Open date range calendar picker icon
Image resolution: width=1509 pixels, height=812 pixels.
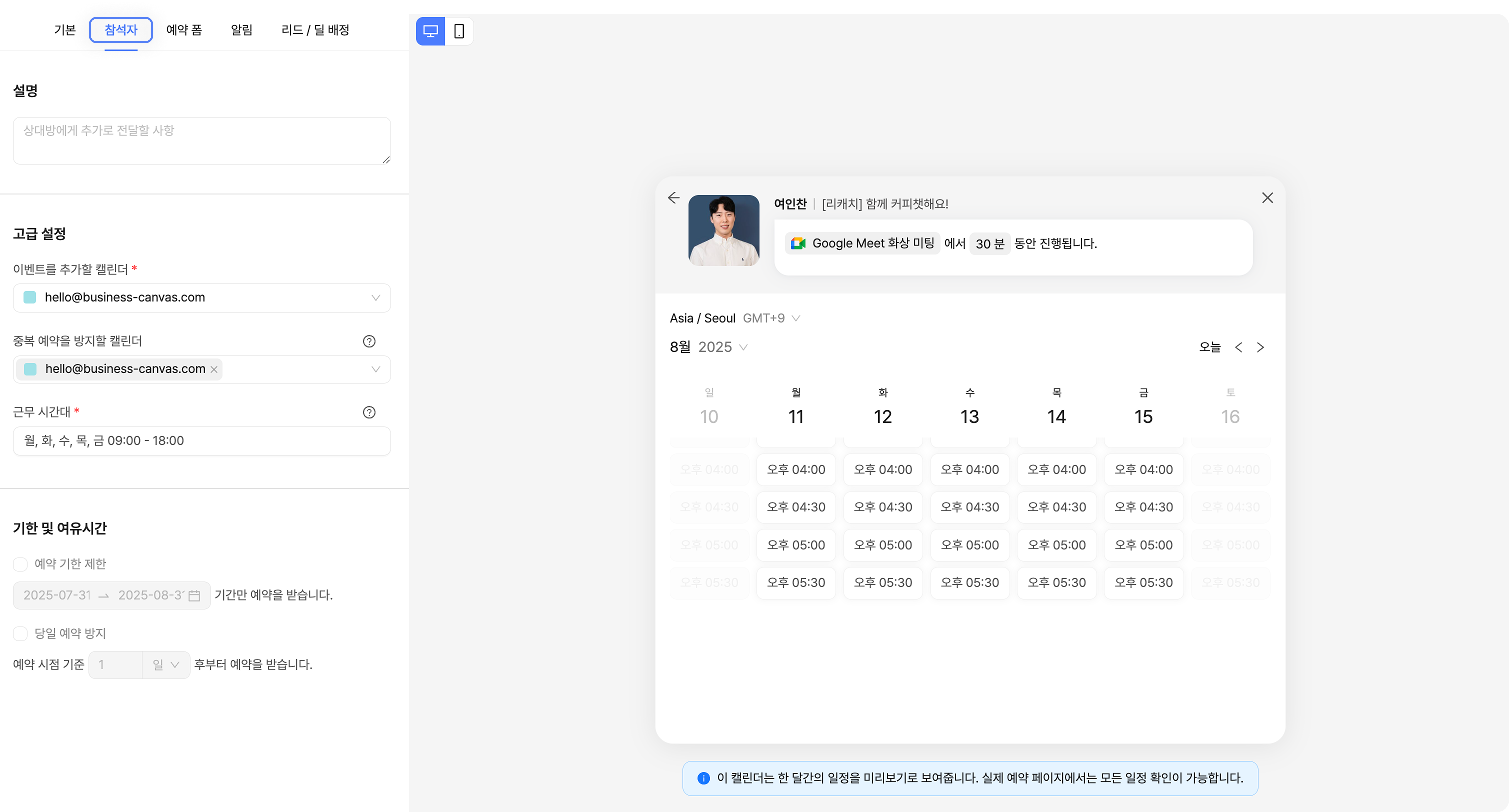(x=194, y=595)
